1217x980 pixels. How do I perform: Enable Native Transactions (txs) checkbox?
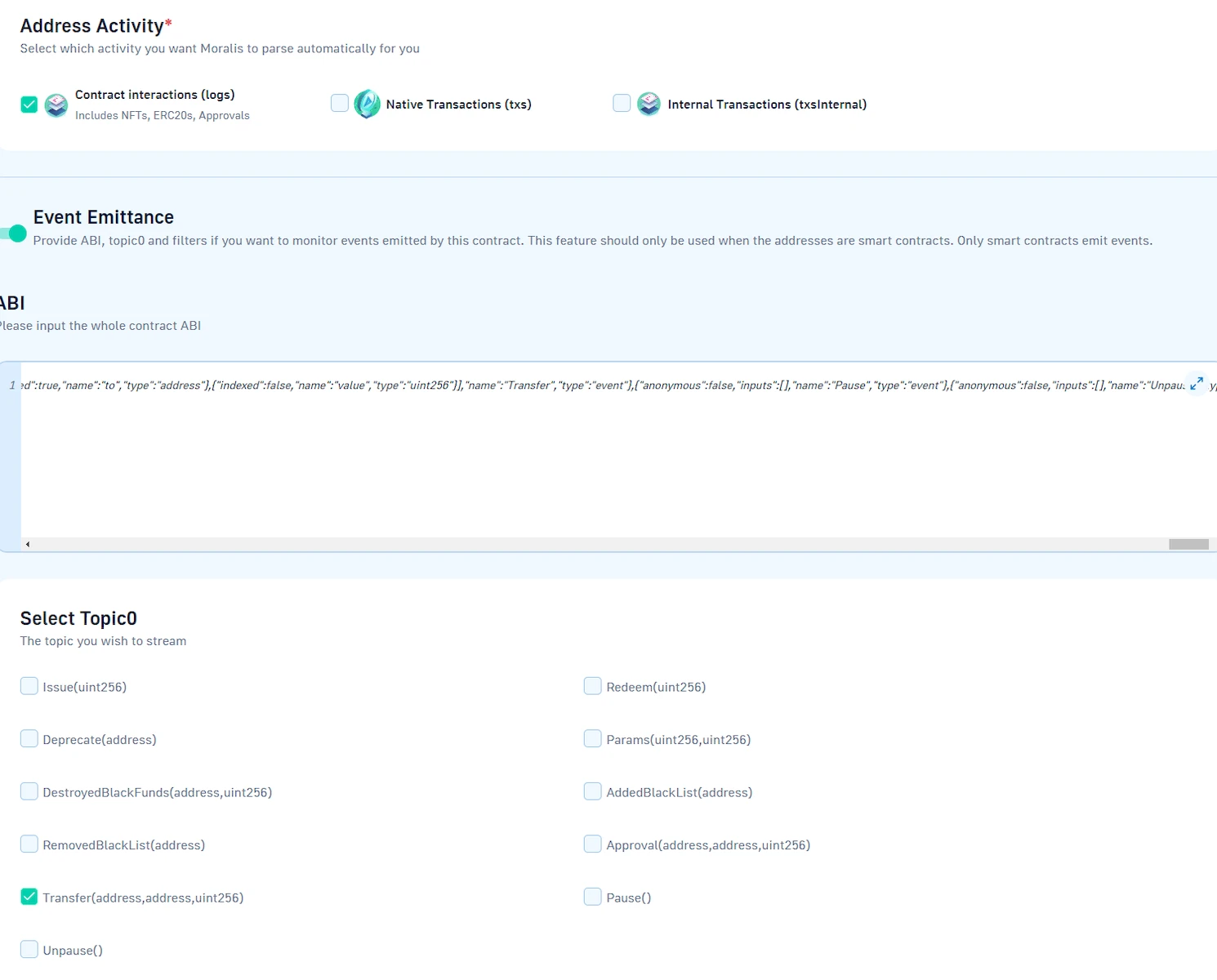point(340,103)
